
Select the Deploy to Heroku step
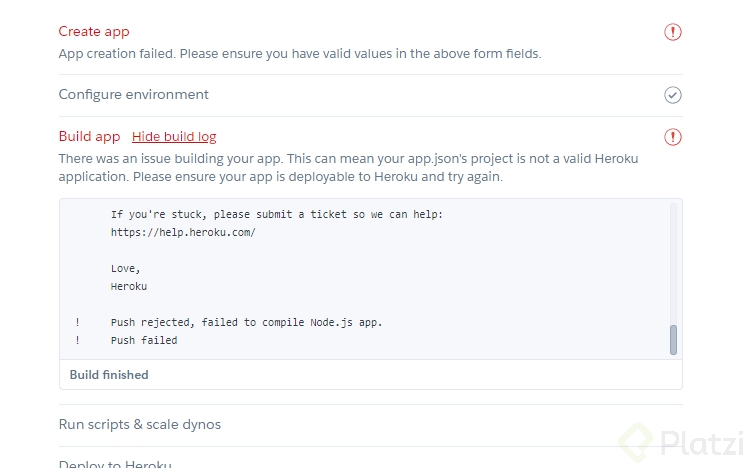tap(115, 464)
